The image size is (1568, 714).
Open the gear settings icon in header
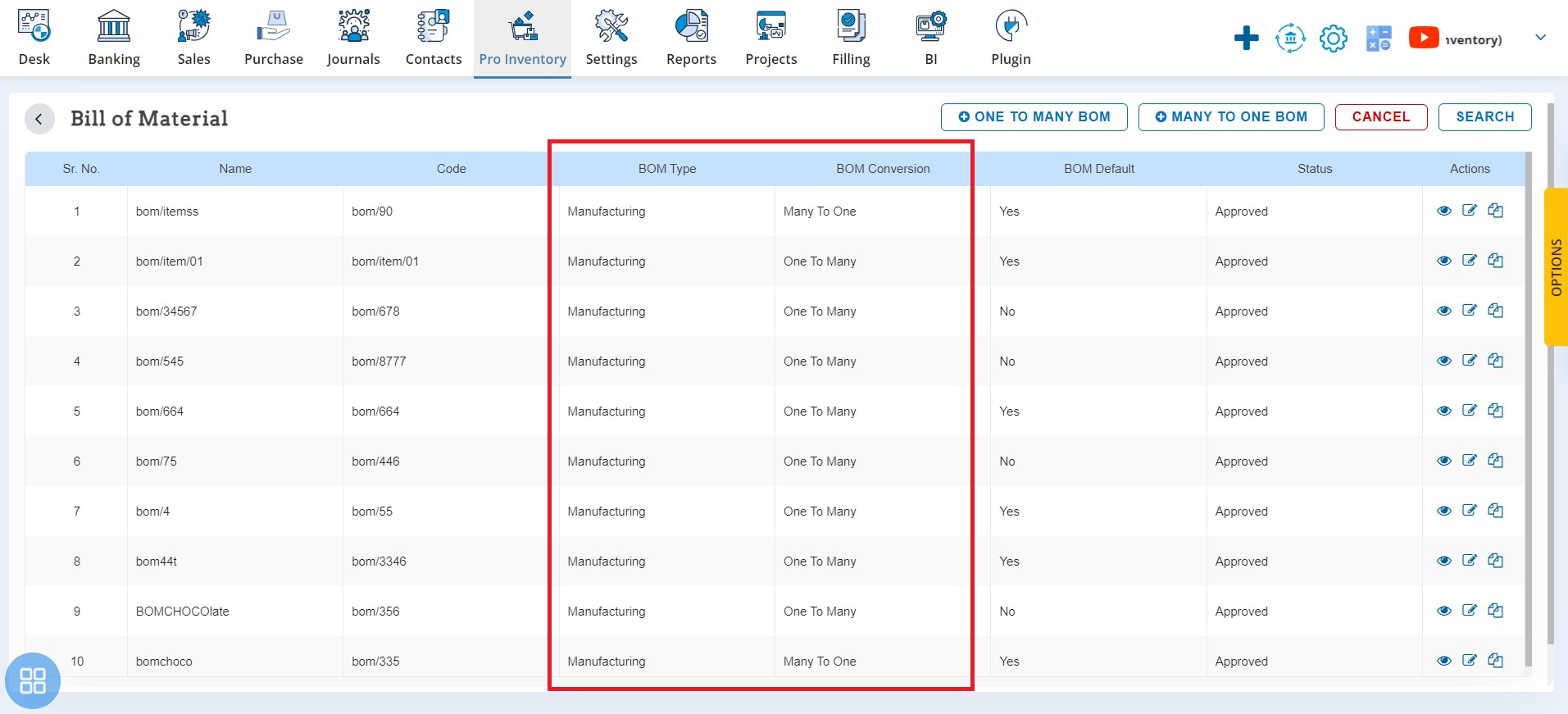(x=1334, y=38)
